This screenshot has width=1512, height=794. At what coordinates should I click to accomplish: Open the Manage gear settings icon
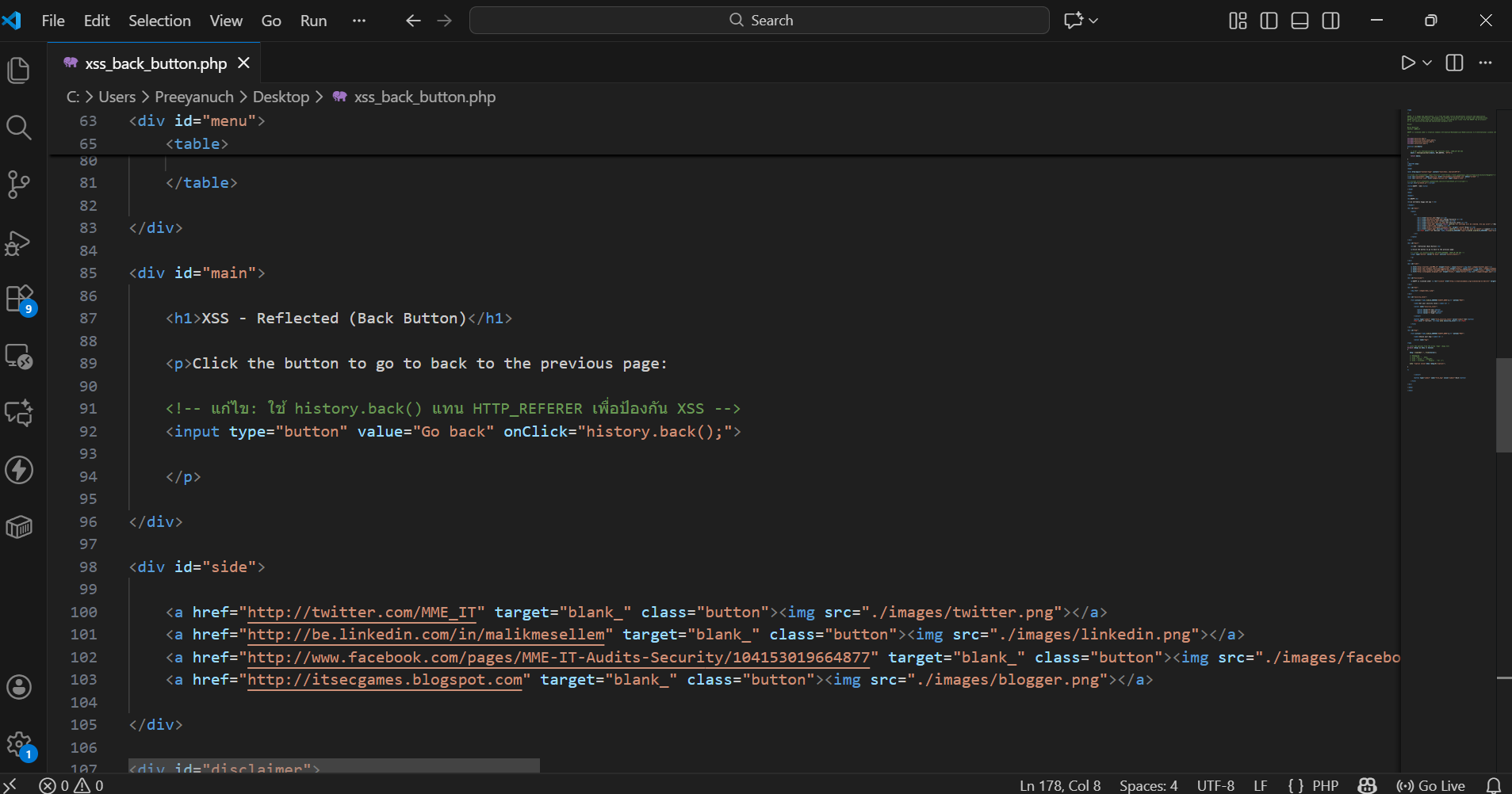(19, 744)
